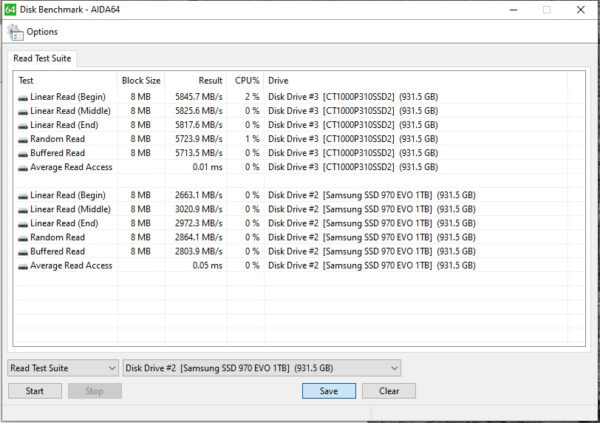
Task: Click the Drive column header
Action: coord(416,80)
